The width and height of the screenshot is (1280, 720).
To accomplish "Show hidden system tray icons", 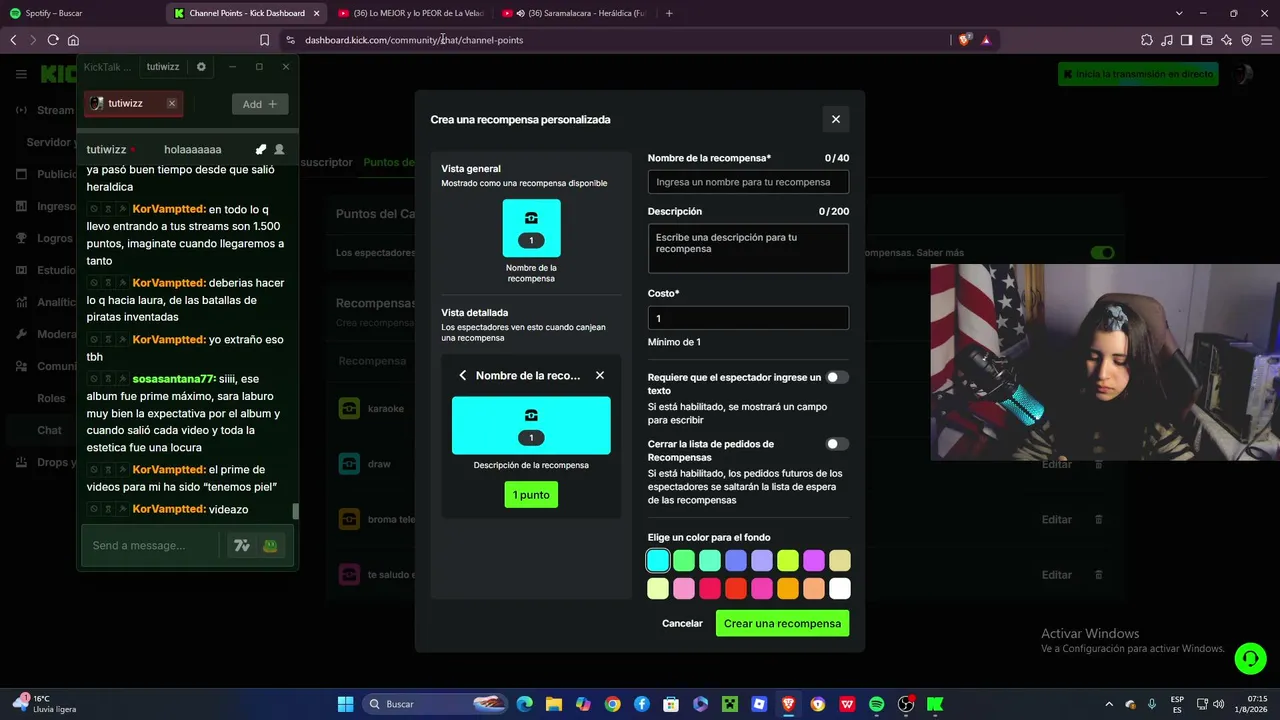I will tap(1108, 704).
